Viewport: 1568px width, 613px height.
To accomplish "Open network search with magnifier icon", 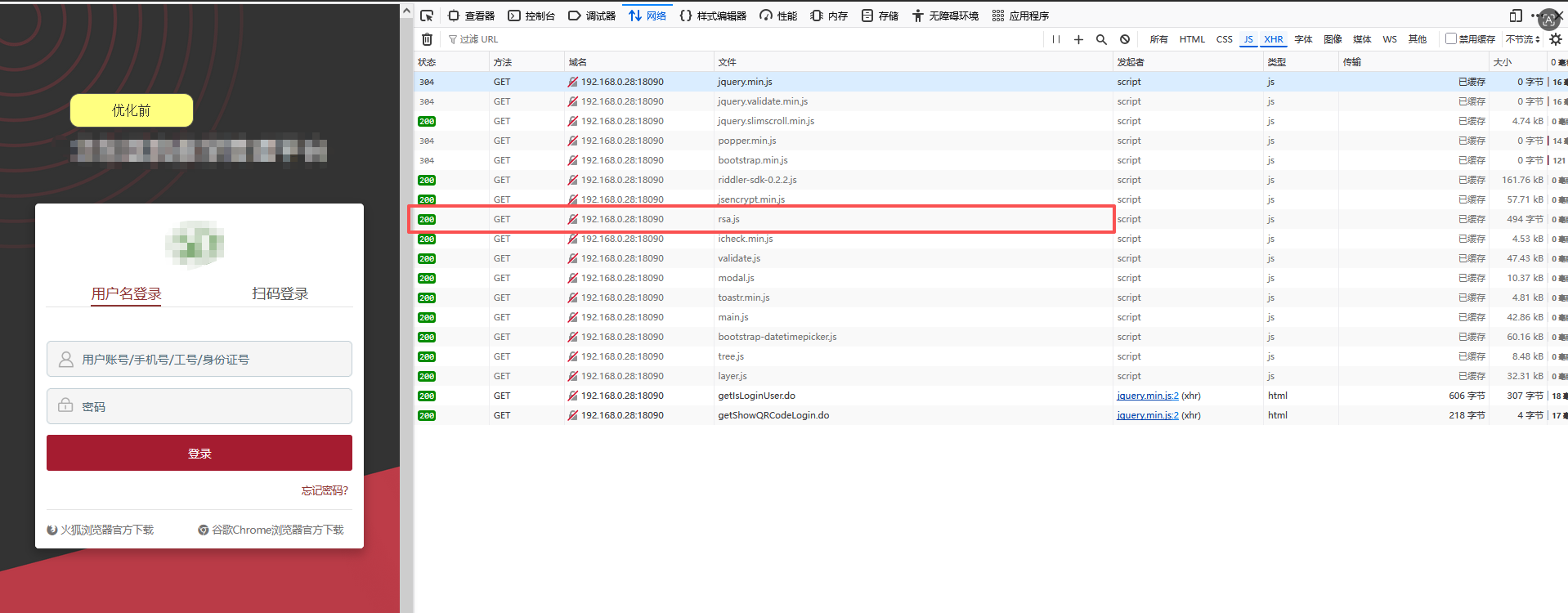I will pos(1101,39).
